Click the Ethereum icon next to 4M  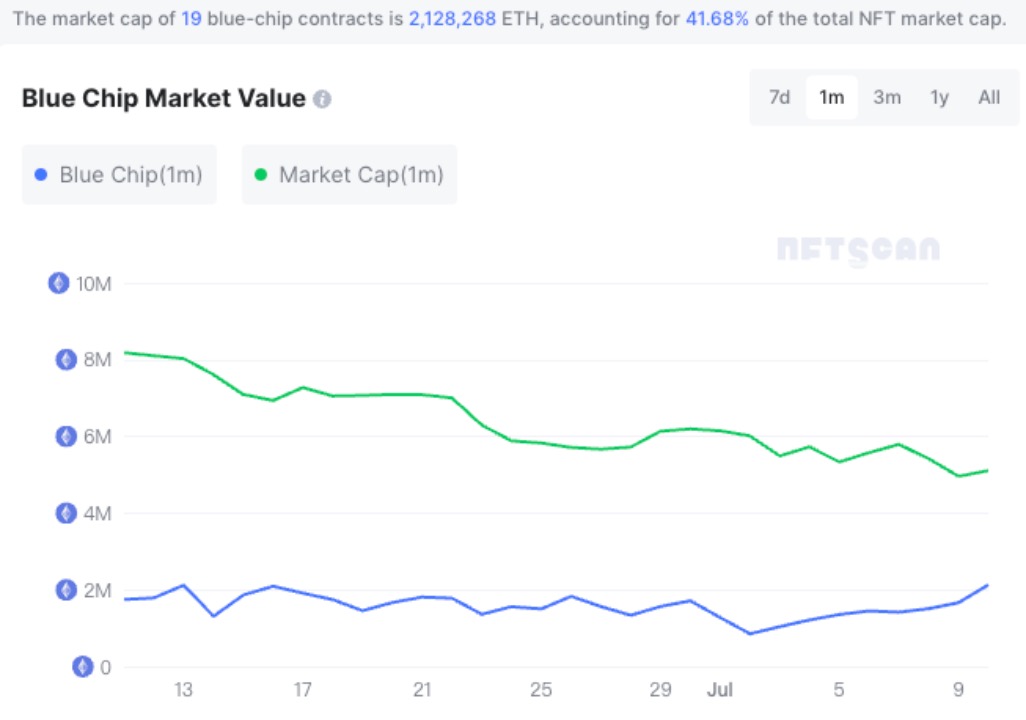[x=66, y=514]
